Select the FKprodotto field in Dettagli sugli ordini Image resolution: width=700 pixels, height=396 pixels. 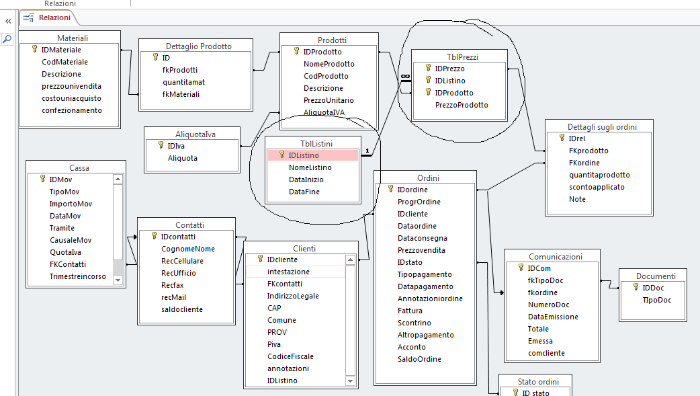pyautogui.click(x=588, y=150)
